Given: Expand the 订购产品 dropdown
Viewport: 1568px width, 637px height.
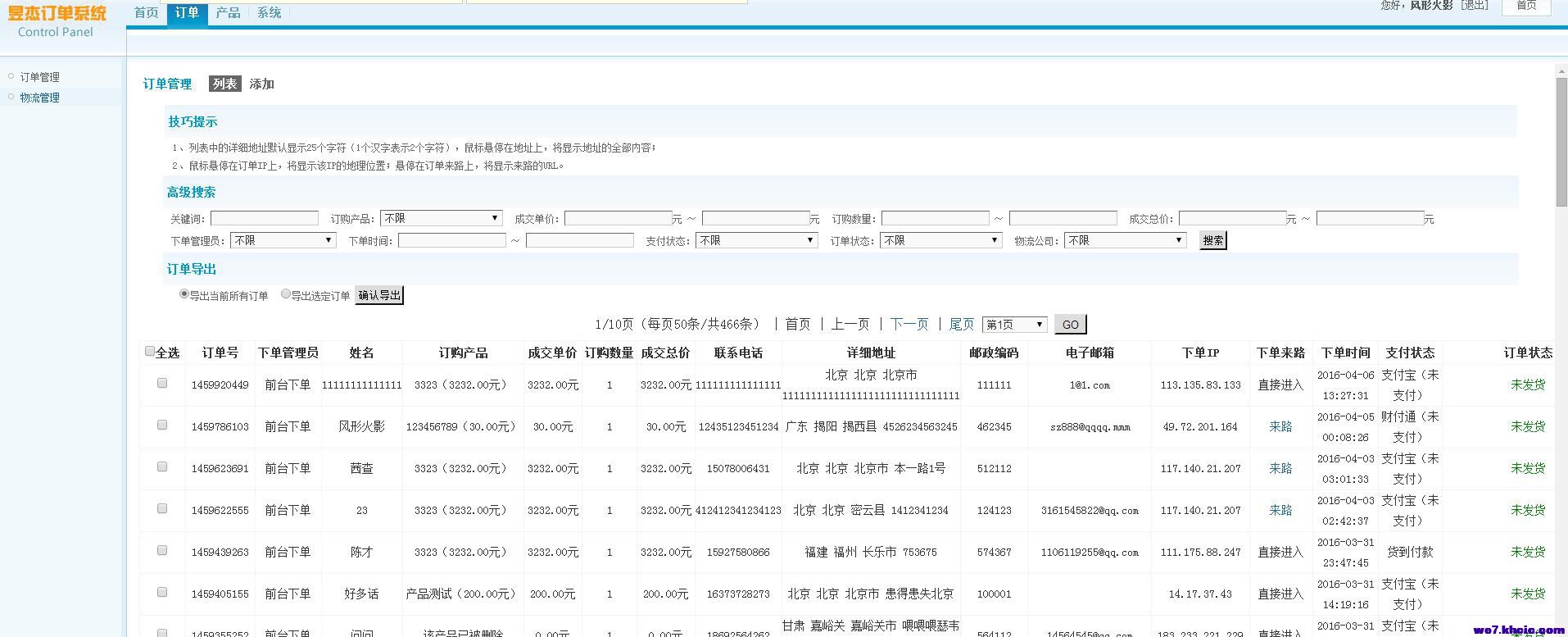Looking at the screenshot, I should [x=441, y=218].
